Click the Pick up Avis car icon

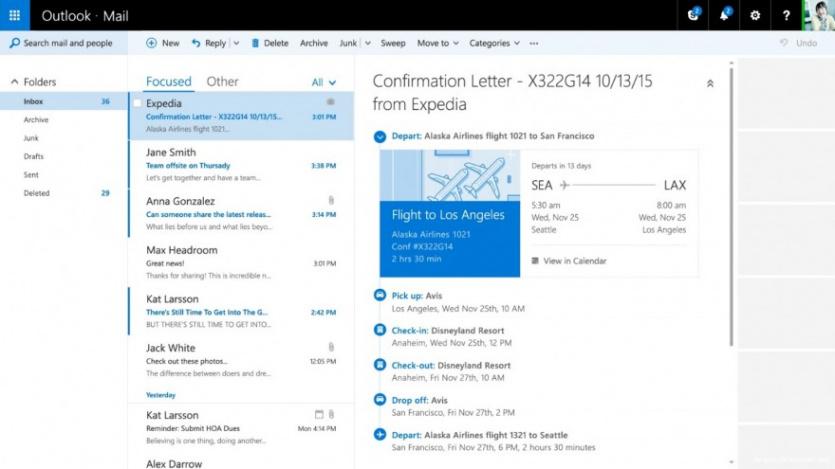click(x=379, y=296)
